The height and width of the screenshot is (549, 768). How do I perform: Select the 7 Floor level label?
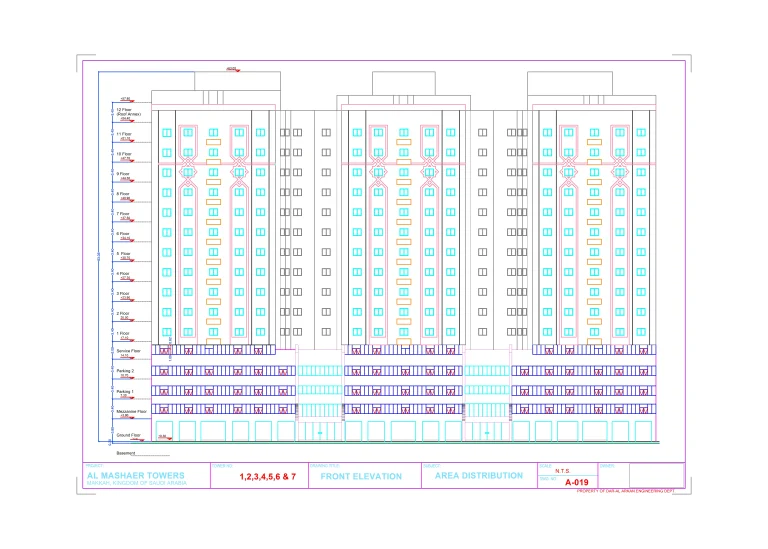click(124, 213)
